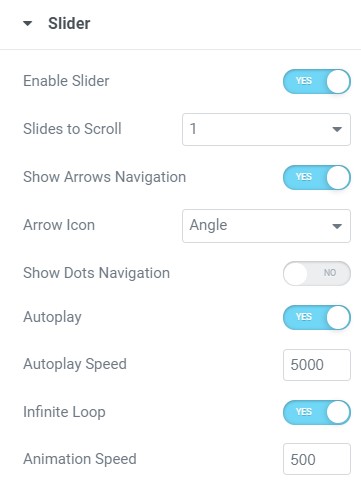Disable the Infinite Loop toggle
This screenshot has height=492, width=361.
pyautogui.click(x=317, y=412)
